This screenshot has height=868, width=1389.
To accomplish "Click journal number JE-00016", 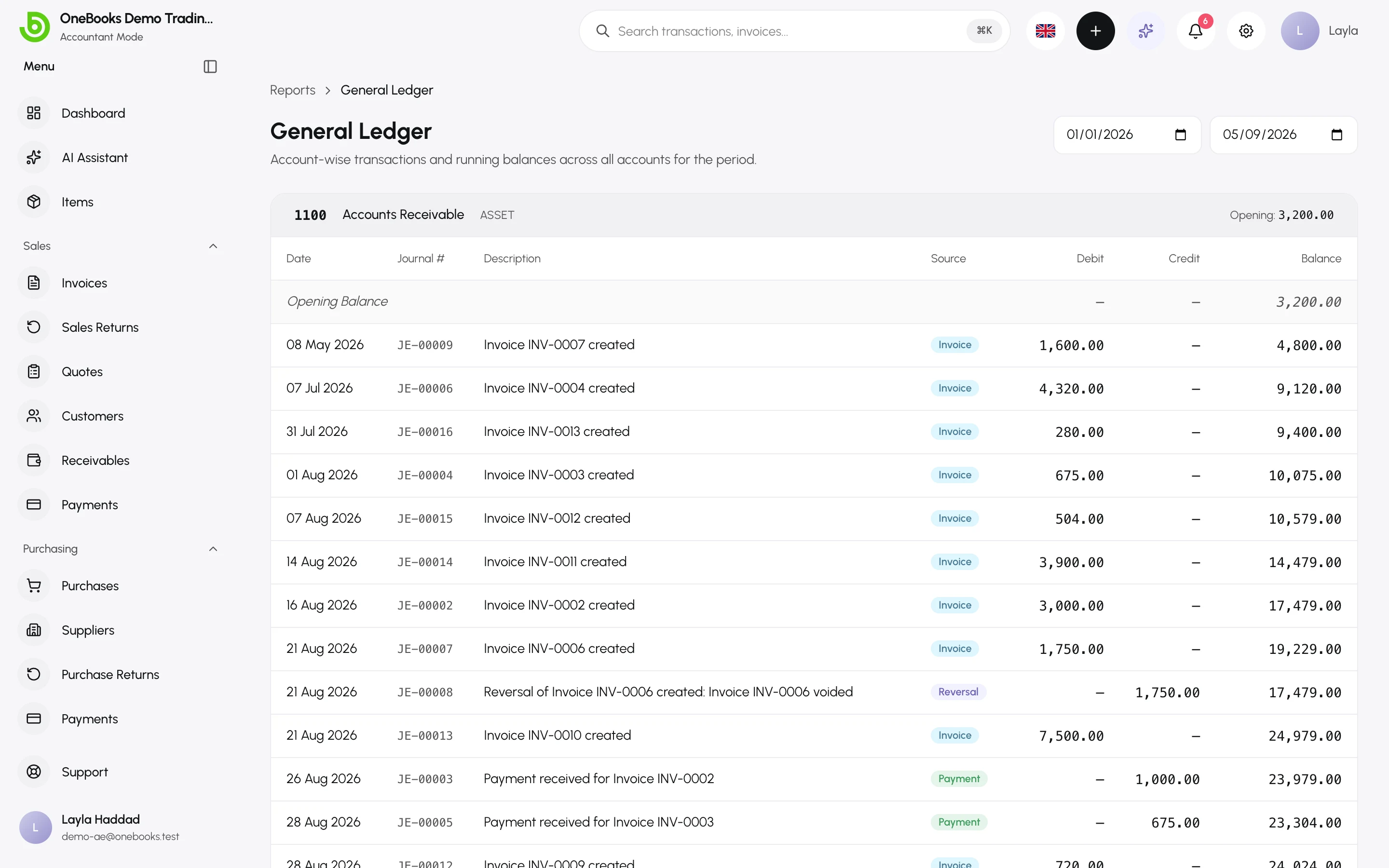I will tap(425, 432).
